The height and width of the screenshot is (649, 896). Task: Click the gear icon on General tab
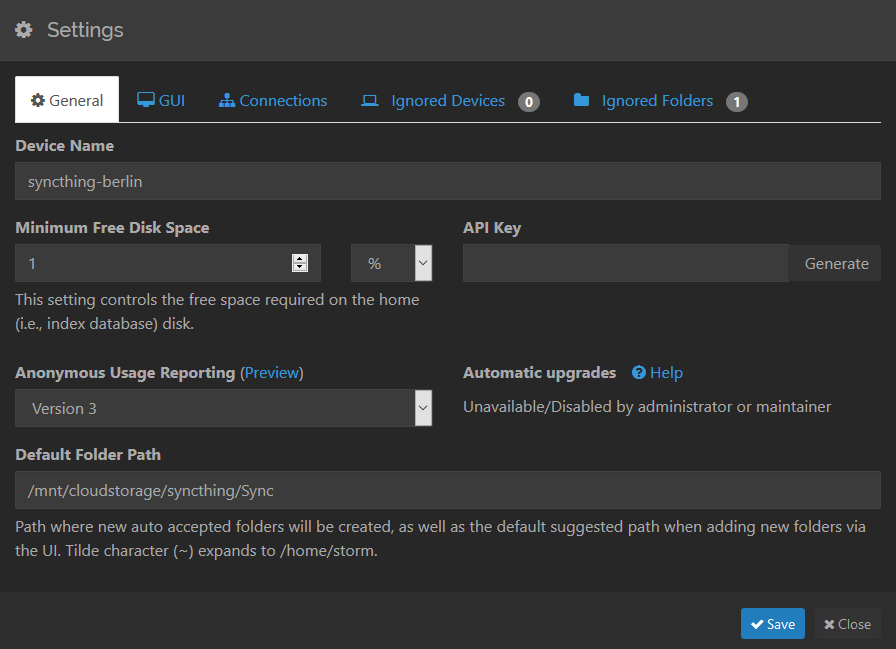point(38,101)
